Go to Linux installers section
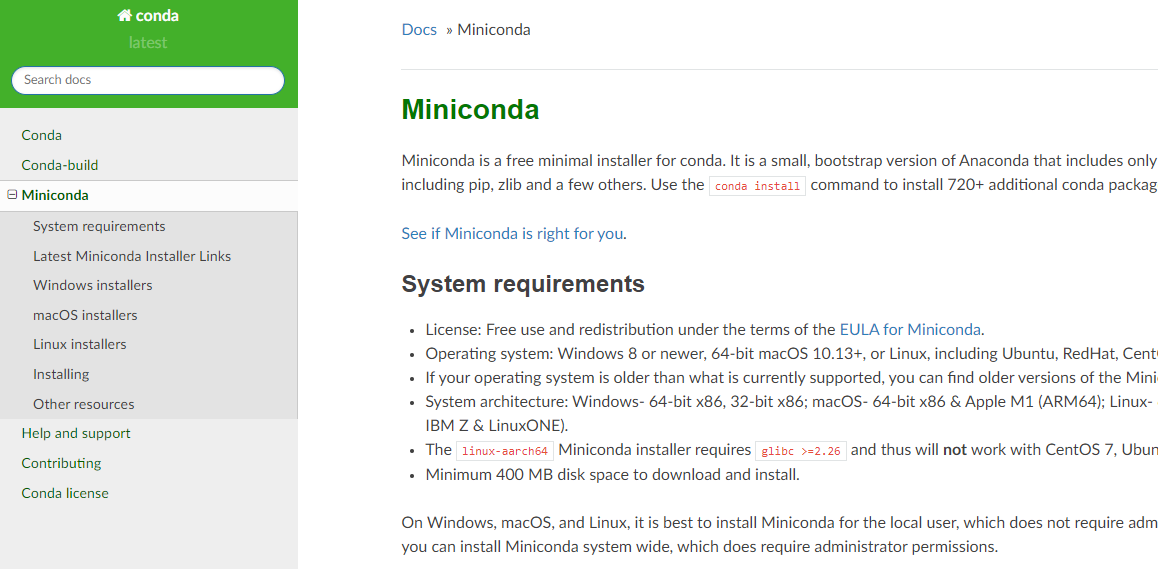 80,344
